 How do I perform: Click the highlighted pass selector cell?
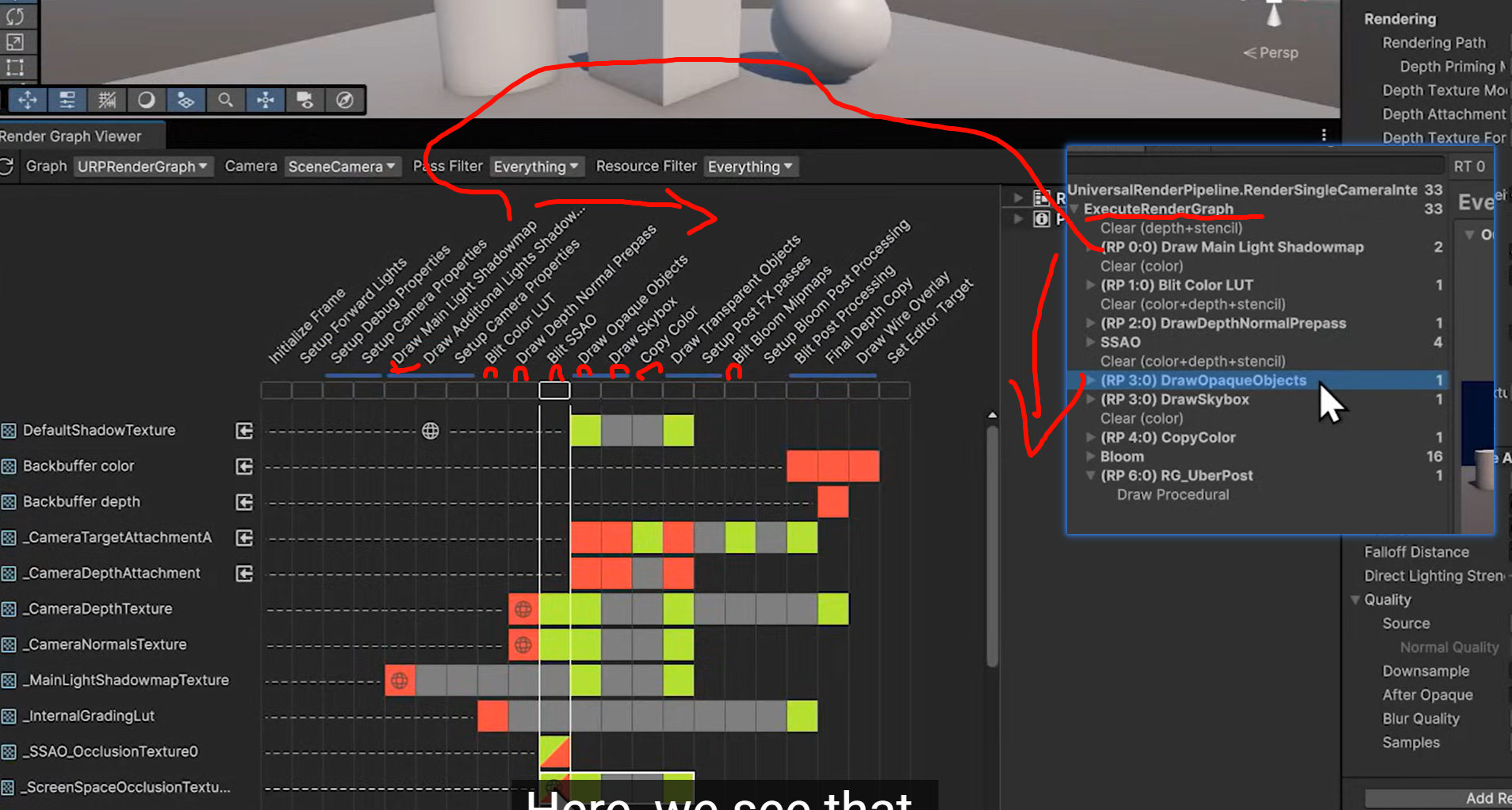coord(554,390)
